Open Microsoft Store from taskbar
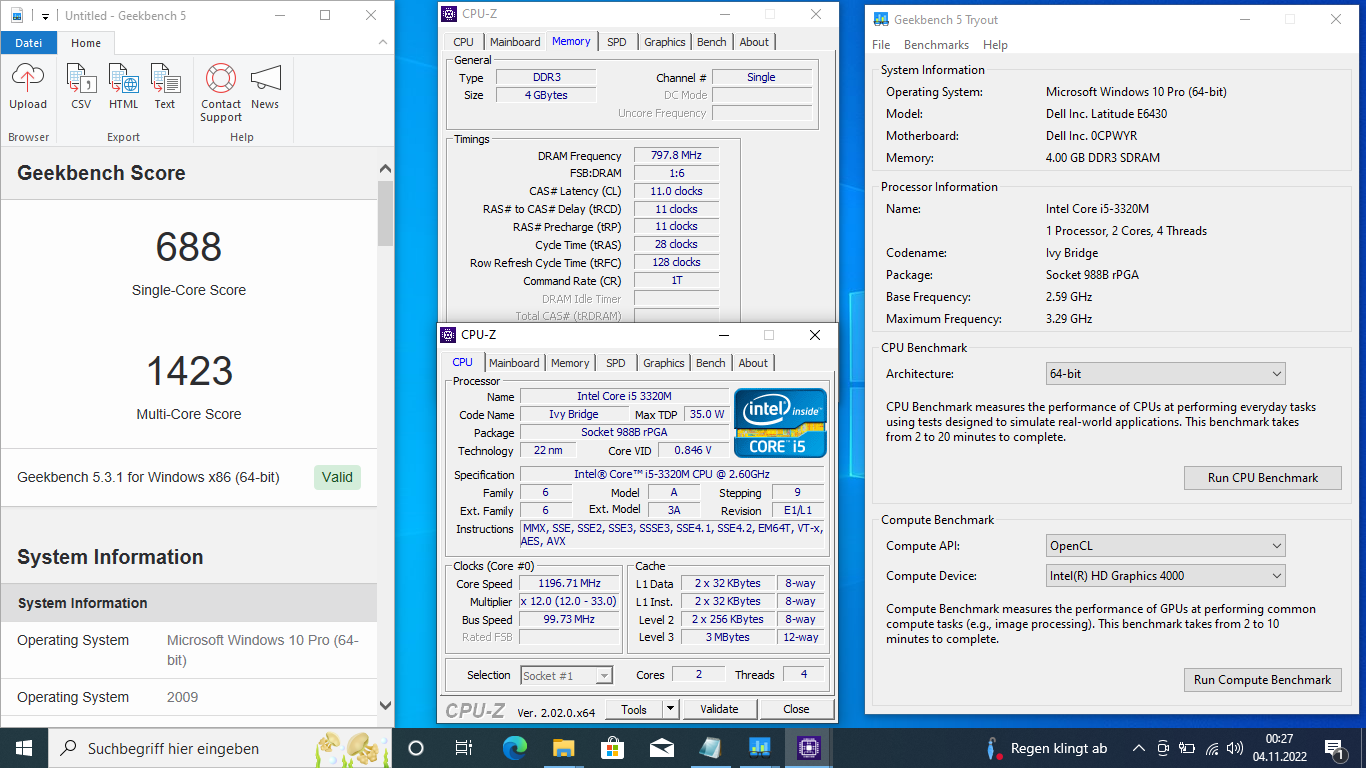Viewport: 1366px width, 768px height. (612, 748)
